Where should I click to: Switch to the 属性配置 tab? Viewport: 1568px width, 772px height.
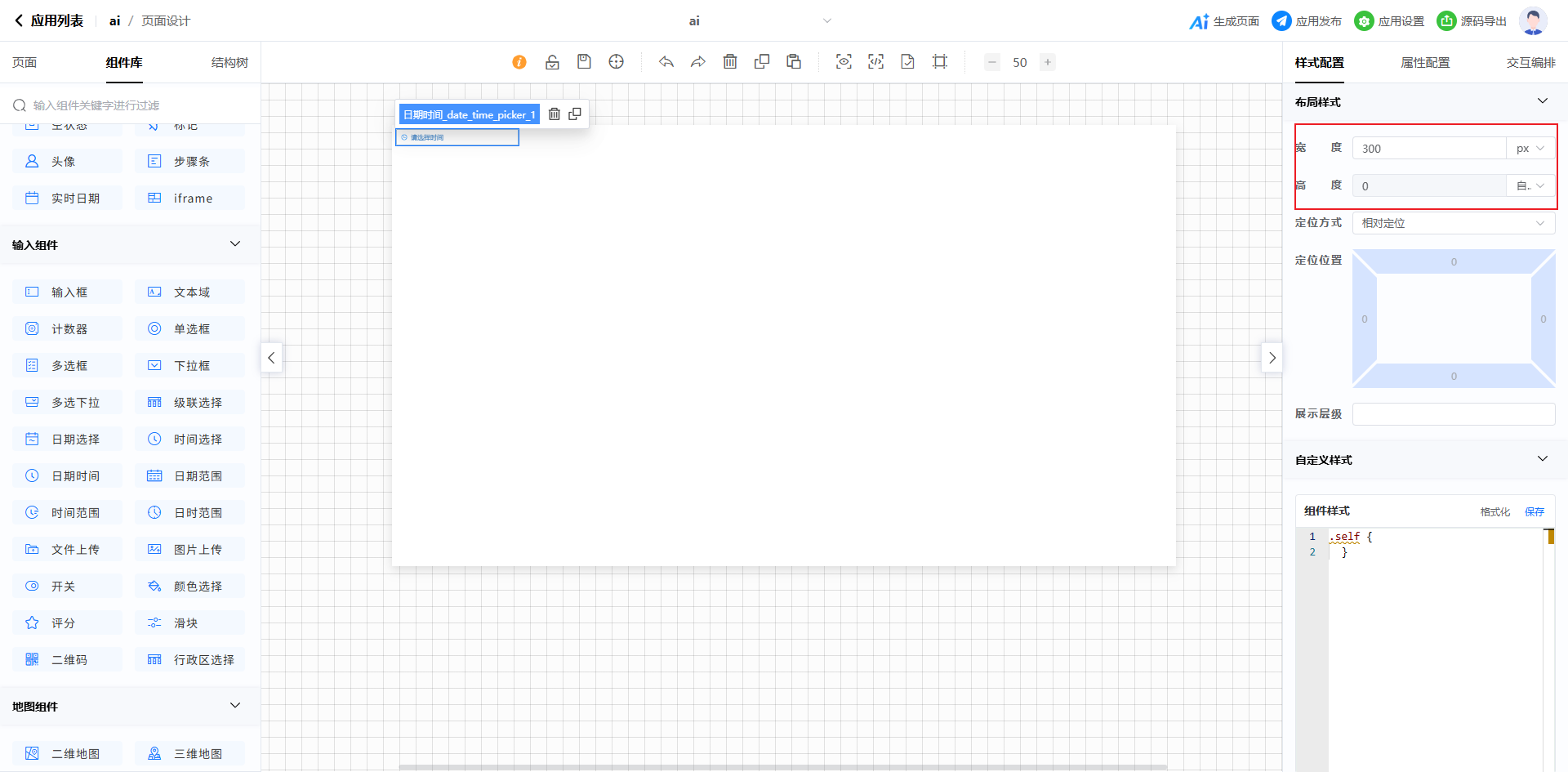(x=1425, y=63)
